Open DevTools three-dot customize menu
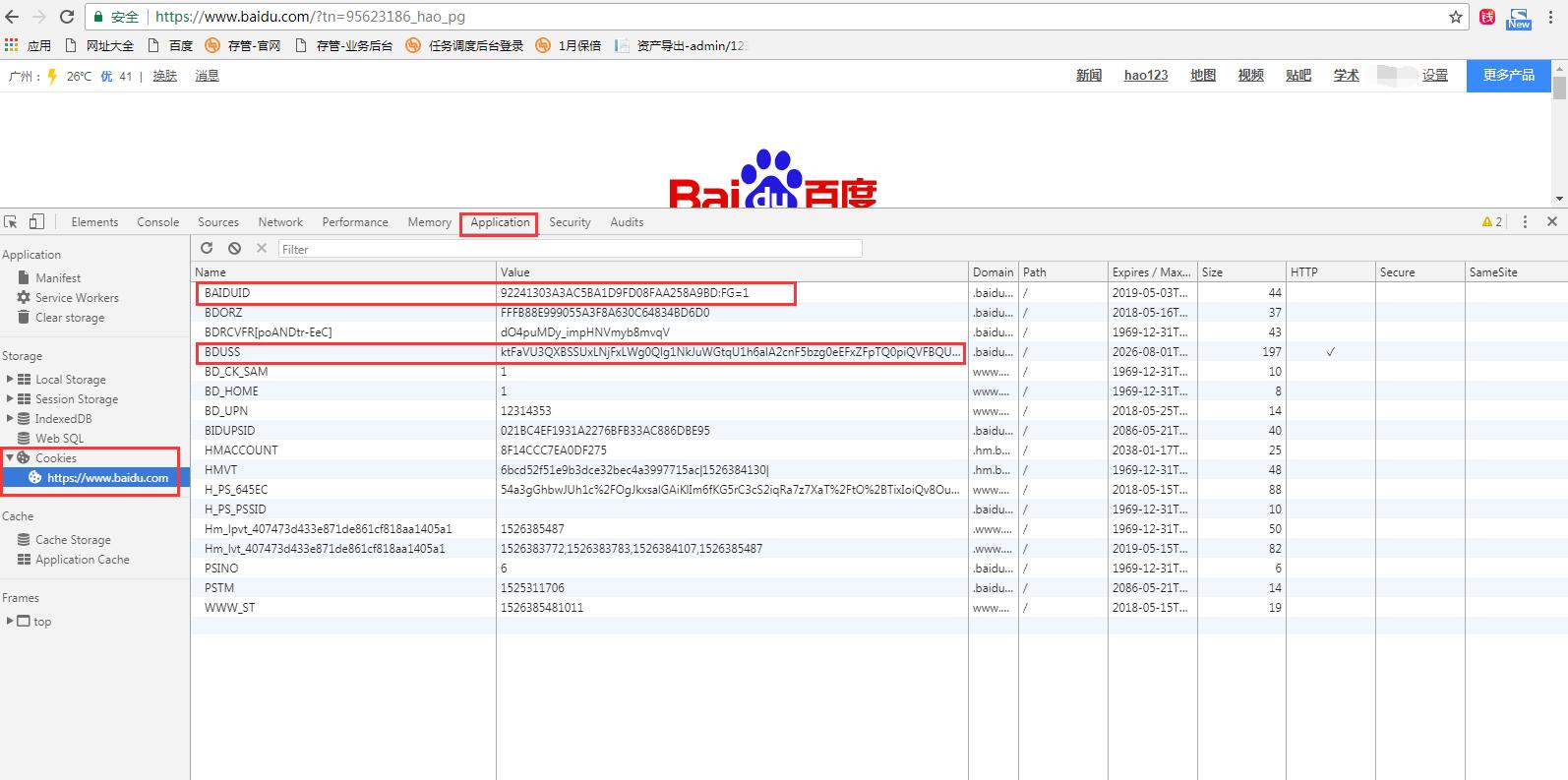The width and height of the screenshot is (1568, 780). (x=1525, y=222)
